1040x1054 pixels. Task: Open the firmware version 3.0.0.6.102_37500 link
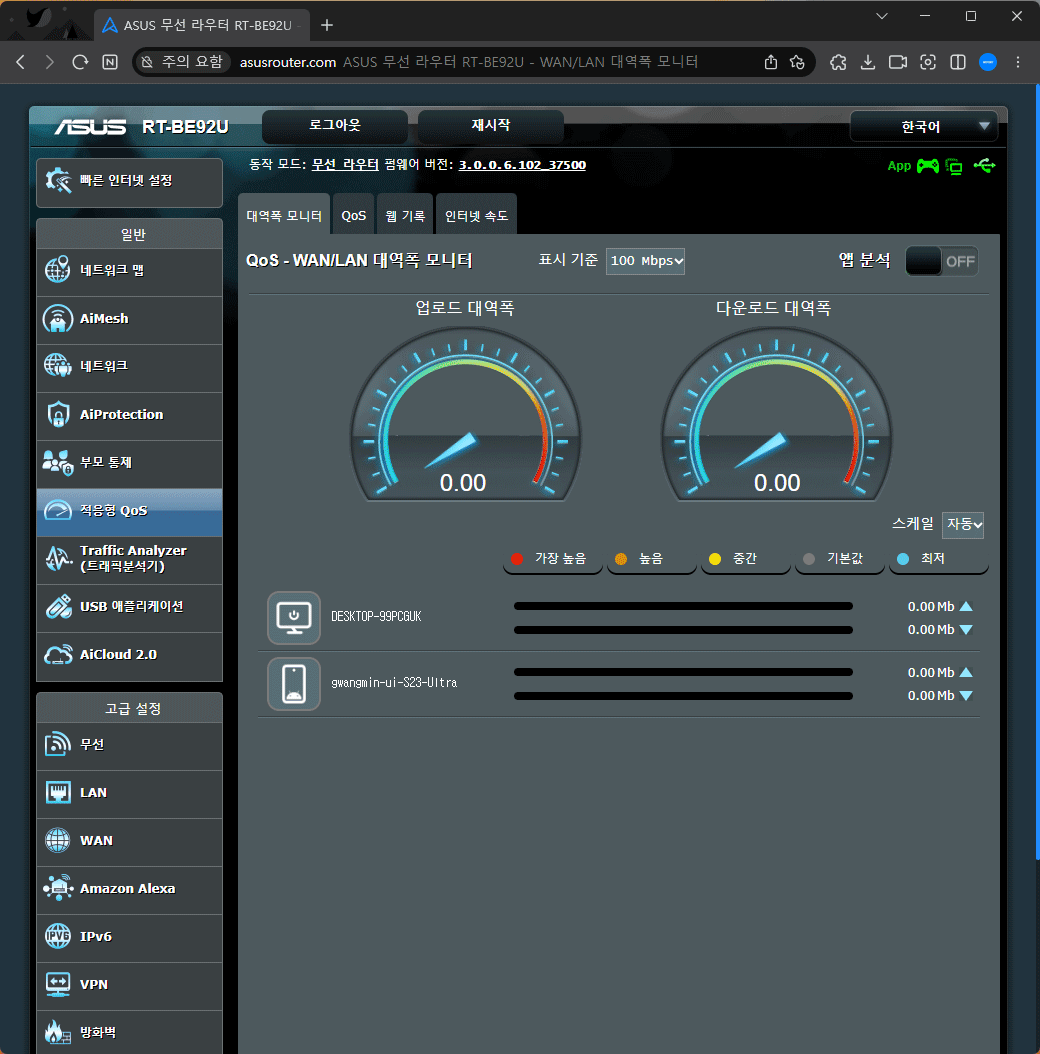pyautogui.click(x=522, y=165)
